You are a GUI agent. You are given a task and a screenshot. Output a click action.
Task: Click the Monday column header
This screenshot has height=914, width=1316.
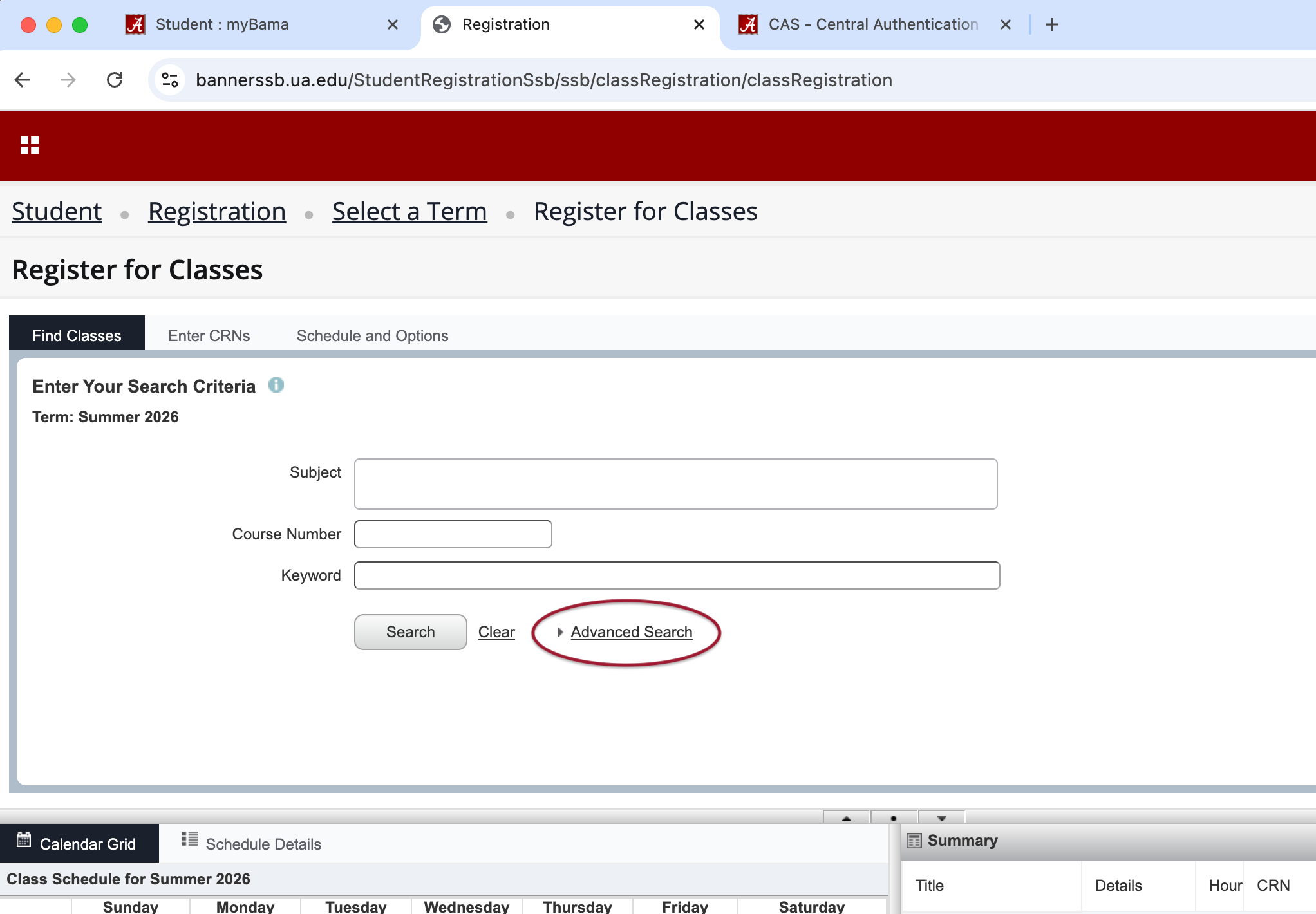245,906
